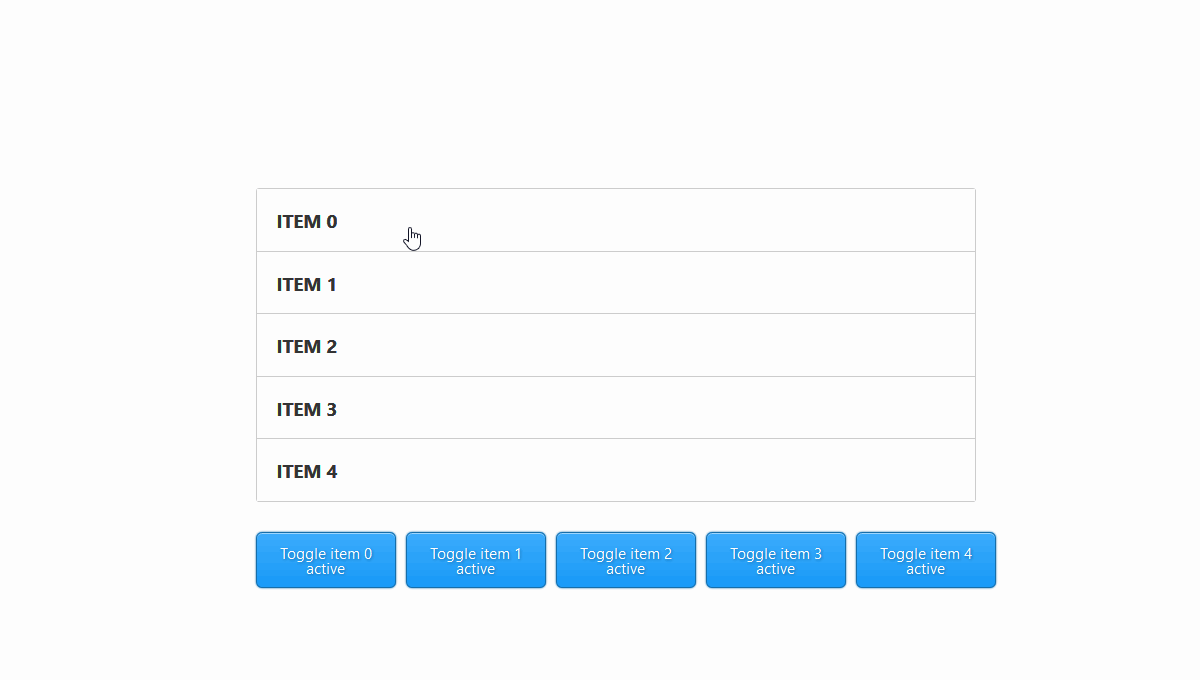Viewport: 1200px width, 680px height.
Task: Click the ITEM 4 title text
Action: (307, 472)
